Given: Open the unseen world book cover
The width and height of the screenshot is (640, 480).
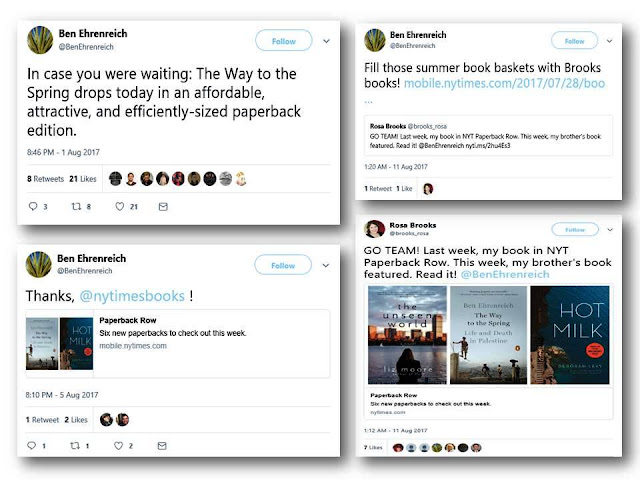Looking at the screenshot, I should [x=407, y=335].
